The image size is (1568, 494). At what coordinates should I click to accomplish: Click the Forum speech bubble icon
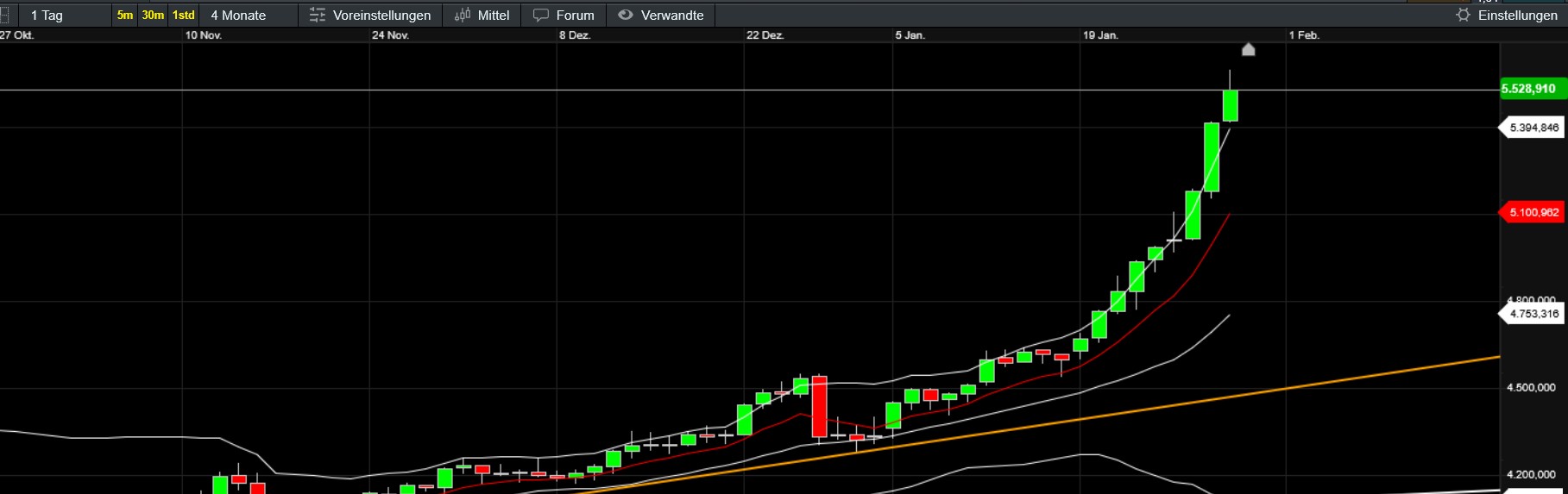tap(541, 16)
